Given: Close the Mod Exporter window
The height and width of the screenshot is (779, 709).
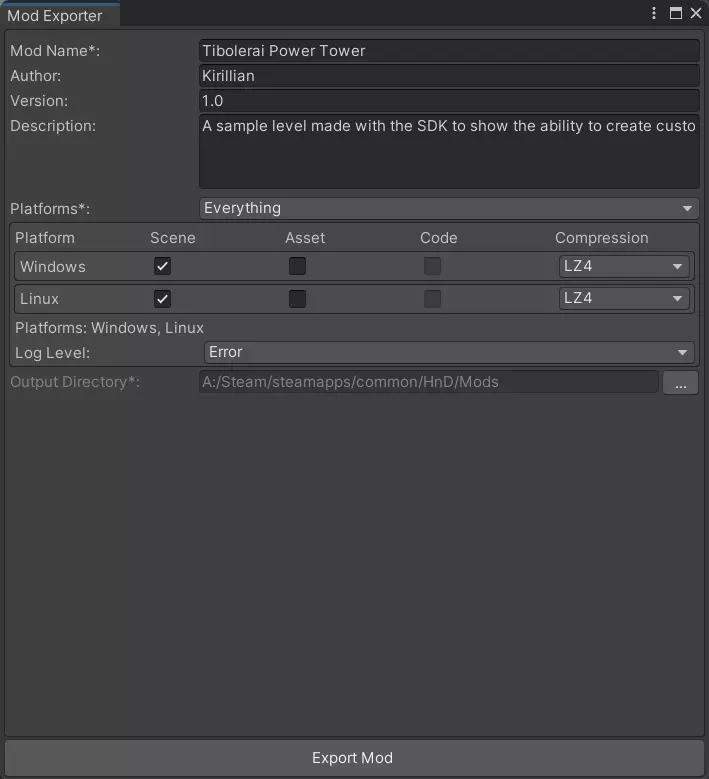Looking at the screenshot, I should [x=696, y=14].
